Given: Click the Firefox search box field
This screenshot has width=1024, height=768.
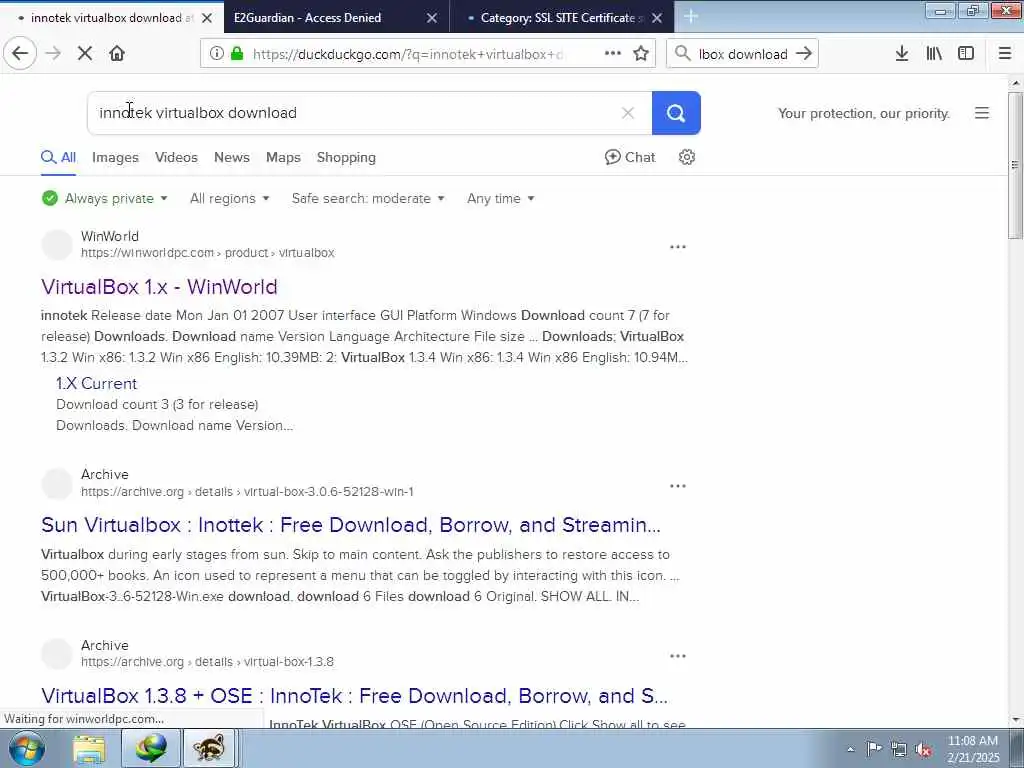Looking at the screenshot, I should 742,54.
